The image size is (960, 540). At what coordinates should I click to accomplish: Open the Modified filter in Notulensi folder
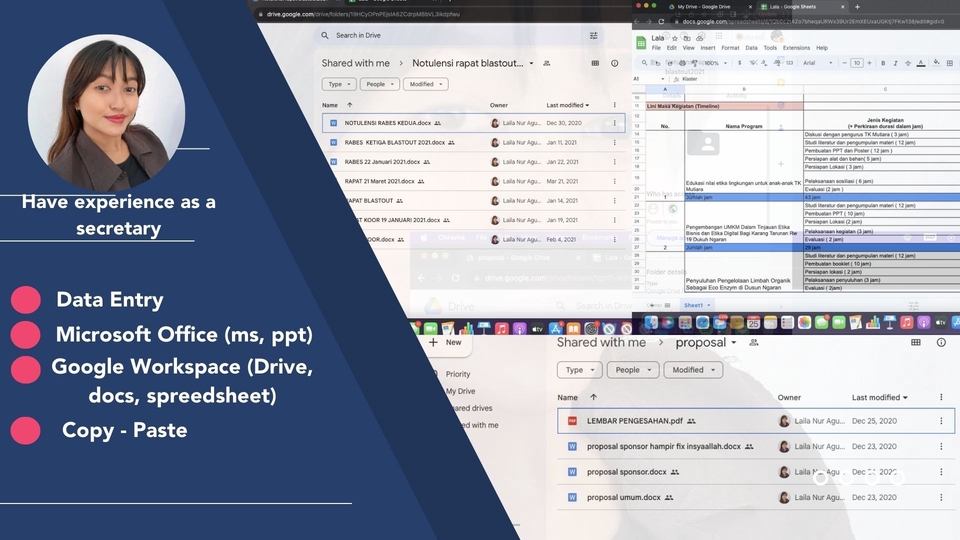click(x=426, y=84)
